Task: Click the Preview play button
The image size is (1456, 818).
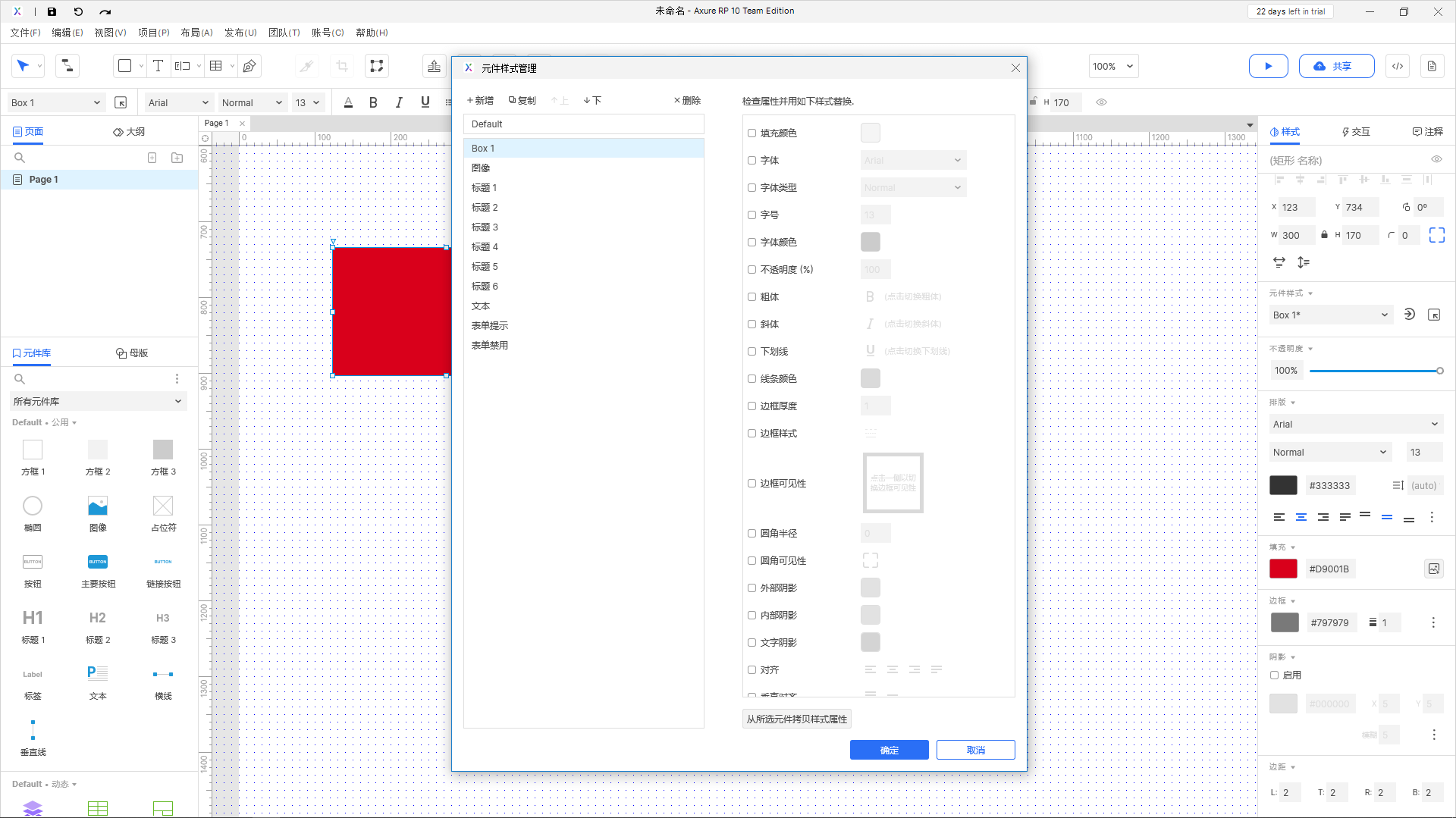Action: pos(1268,66)
